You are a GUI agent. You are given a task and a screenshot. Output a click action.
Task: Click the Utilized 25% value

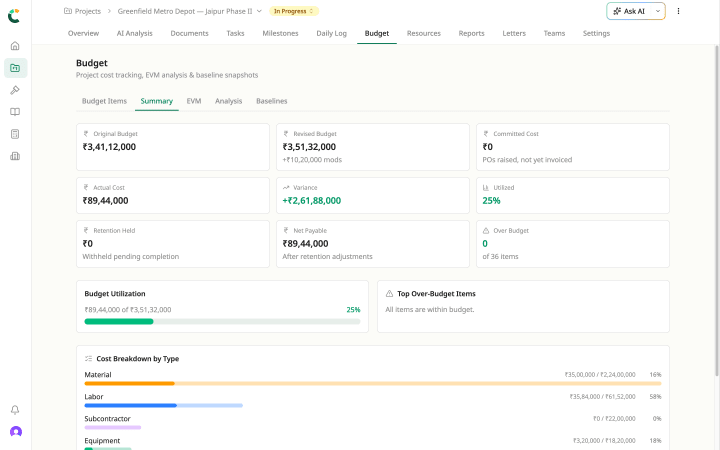point(491,201)
